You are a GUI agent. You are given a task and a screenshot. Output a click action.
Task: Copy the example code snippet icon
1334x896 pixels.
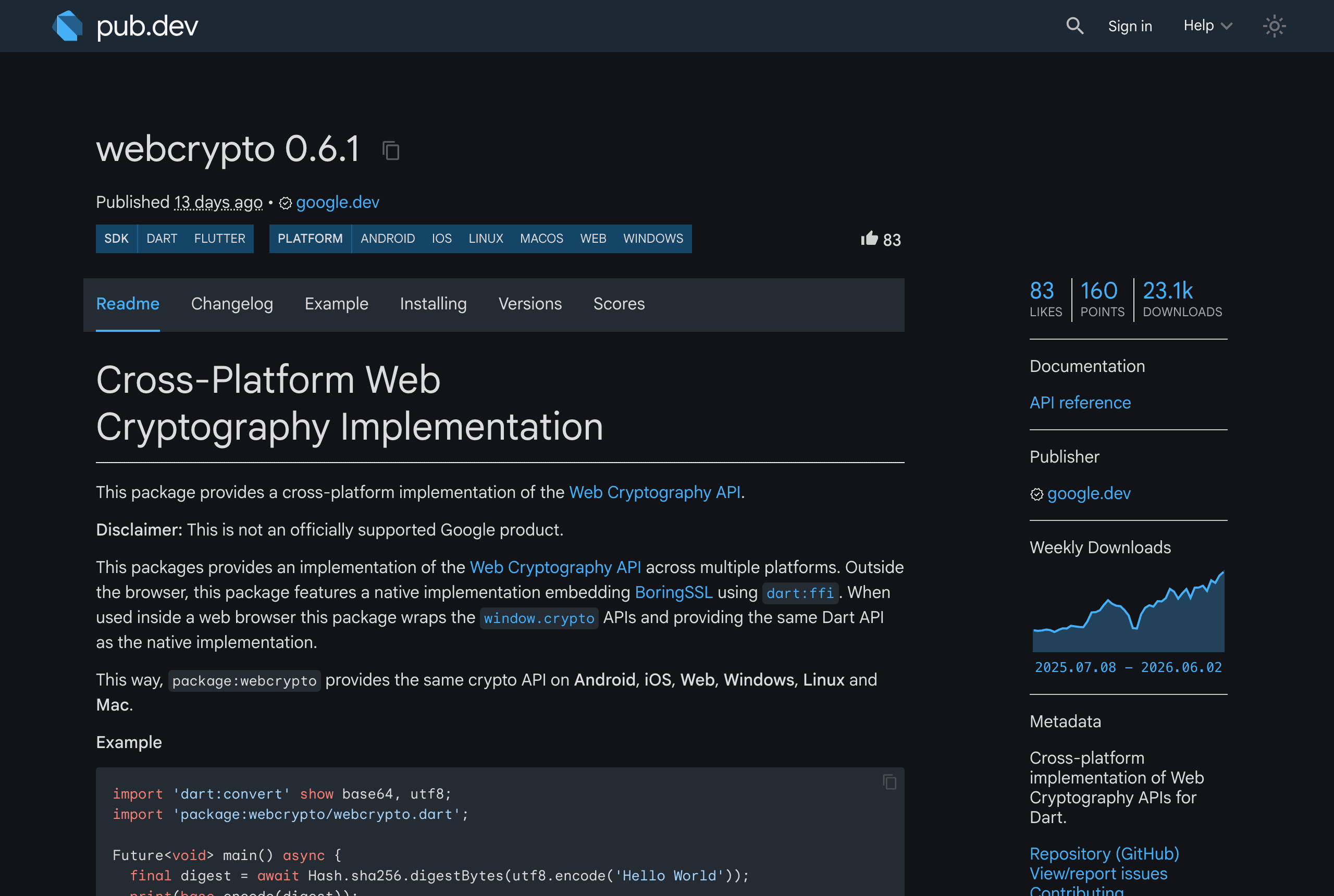890,782
